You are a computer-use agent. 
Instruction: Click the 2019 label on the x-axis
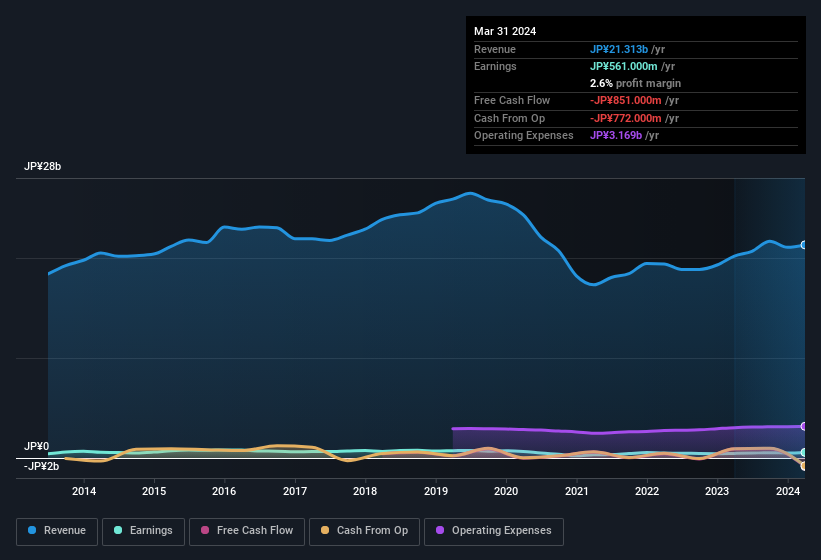[436, 491]
